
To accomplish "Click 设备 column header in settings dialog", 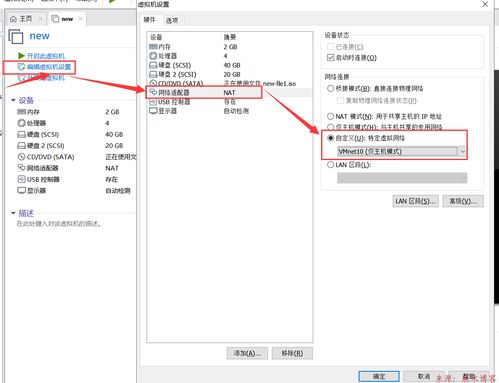I will point(156,37).
